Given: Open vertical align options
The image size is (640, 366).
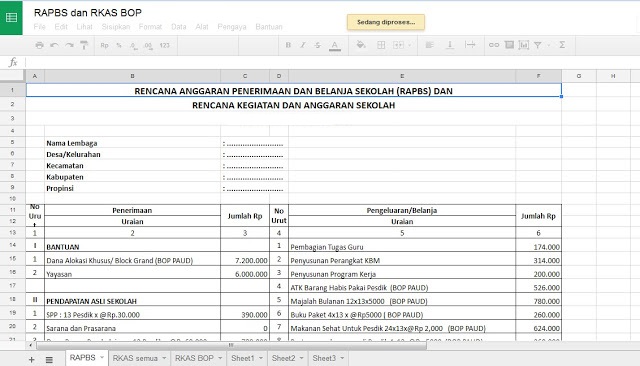Looking at the screenshot, I should 449,45.
